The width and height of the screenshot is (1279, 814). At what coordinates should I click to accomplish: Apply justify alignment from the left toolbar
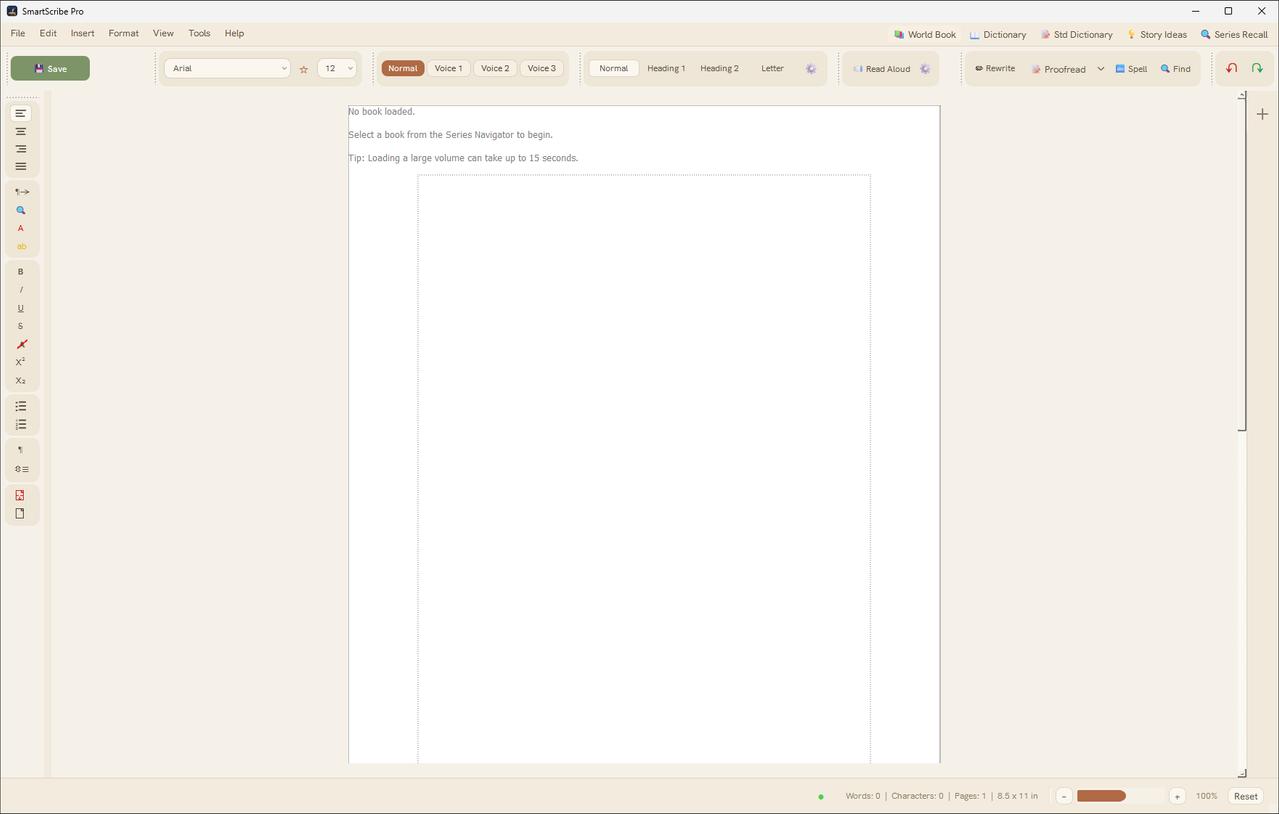click(x=21, y=166)
